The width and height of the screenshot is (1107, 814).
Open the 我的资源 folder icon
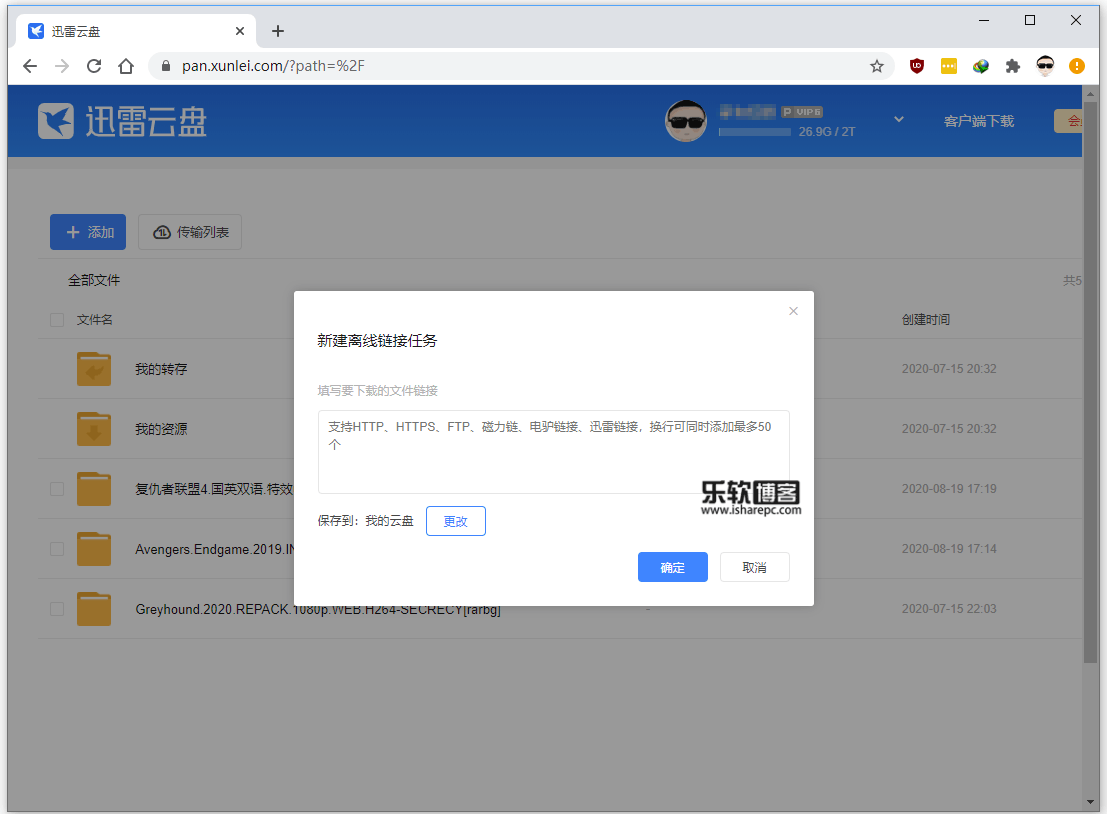[x=94, y=429]
